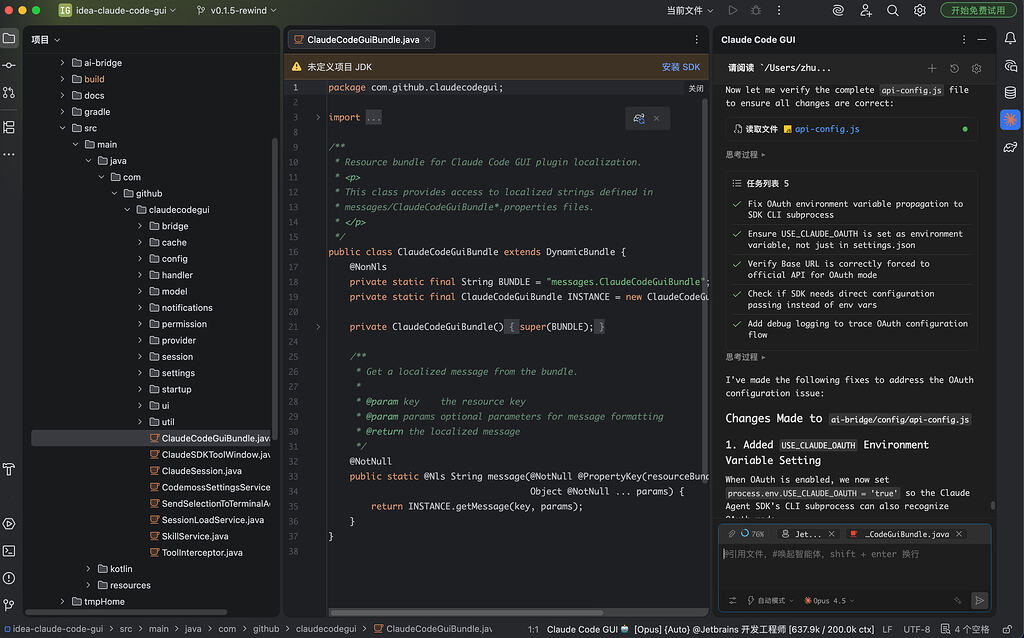Select ClaudeSession.java in project tree

(x=201, y=471)
